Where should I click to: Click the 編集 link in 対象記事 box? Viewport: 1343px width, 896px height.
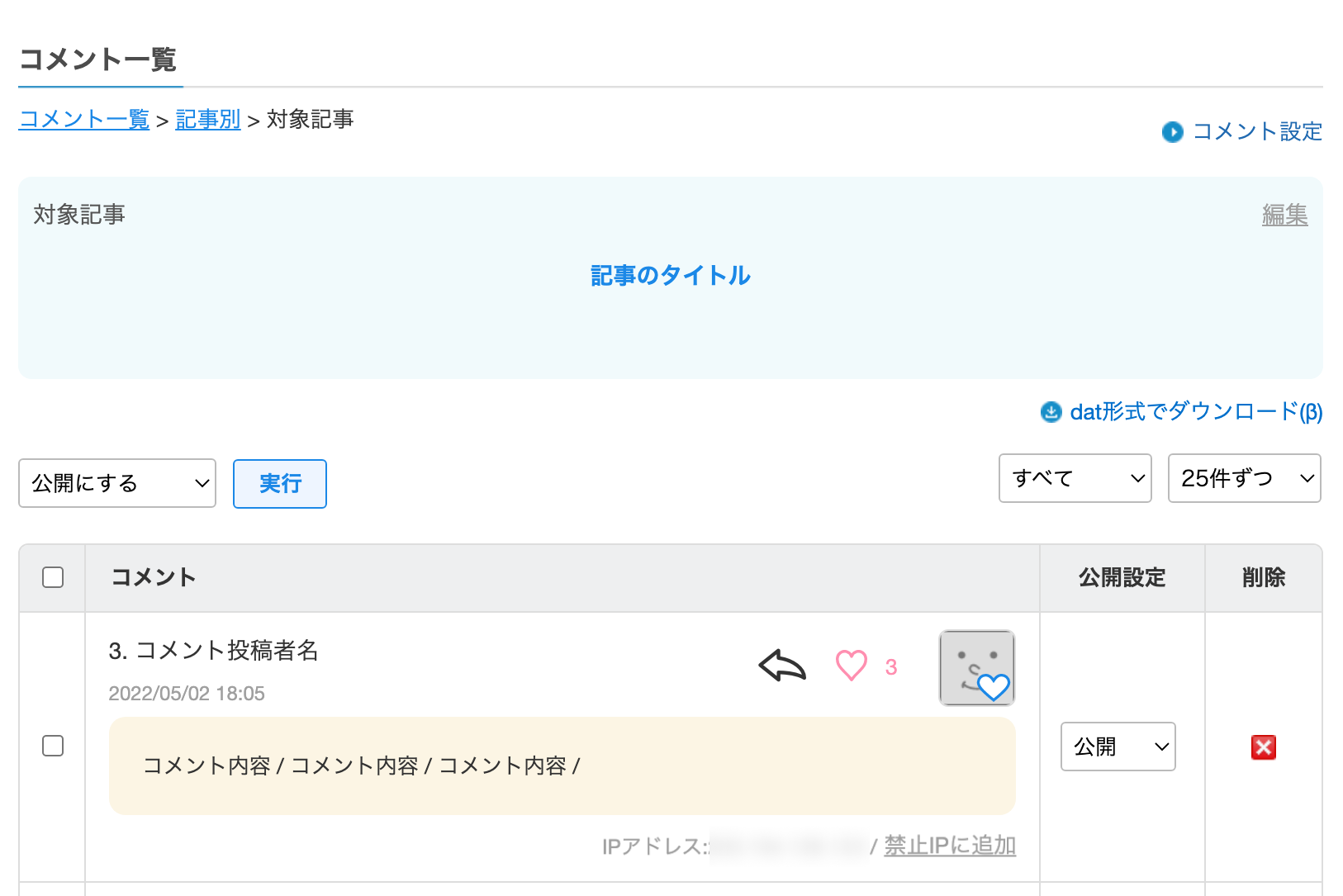[x=1284, y=215]
